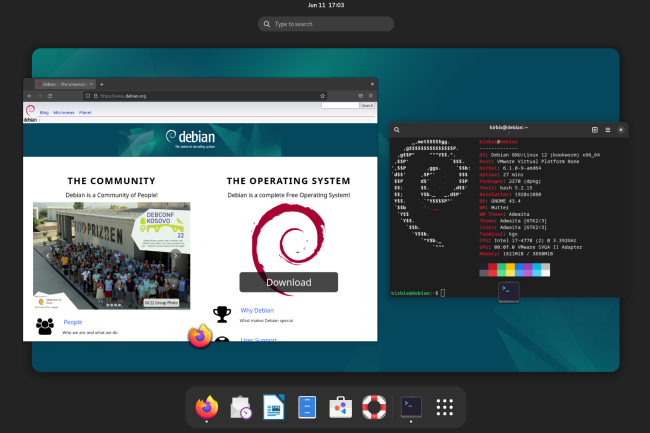Screen dimensions: 650x433
Task: Click the Type to search field
Action: click(x=325, y=23)
